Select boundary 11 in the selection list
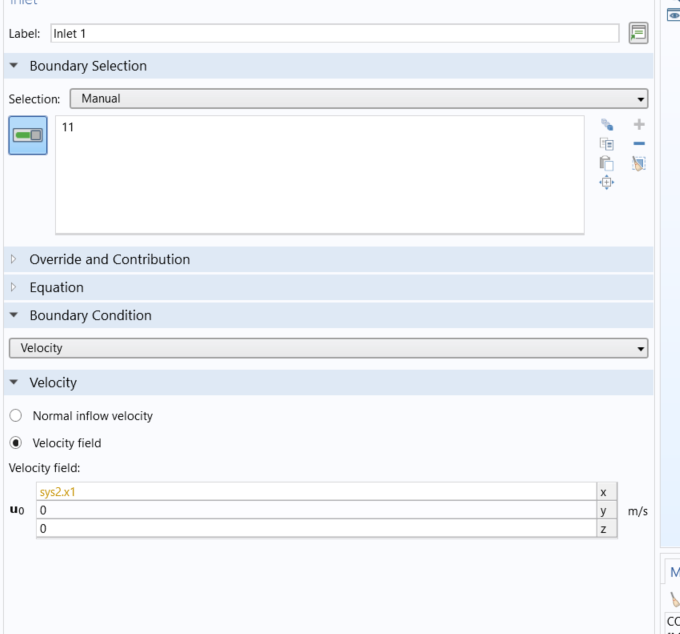 tap(68, 127)
